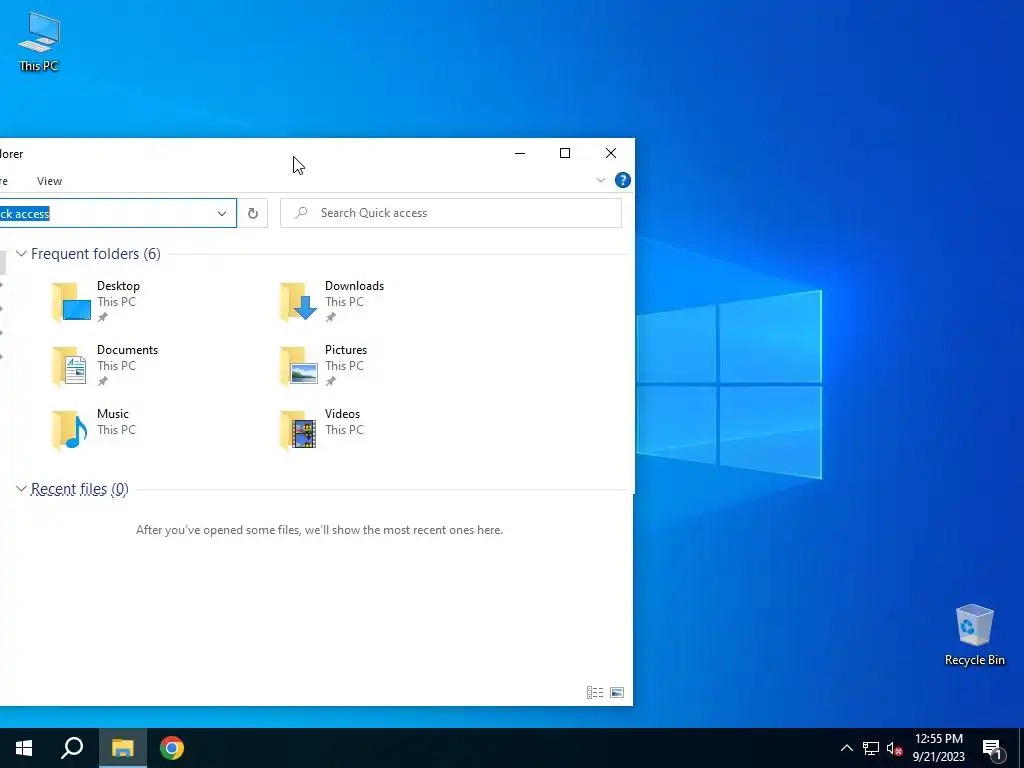
Task: Click the Downloads folder name label
Action: (355, 286)
